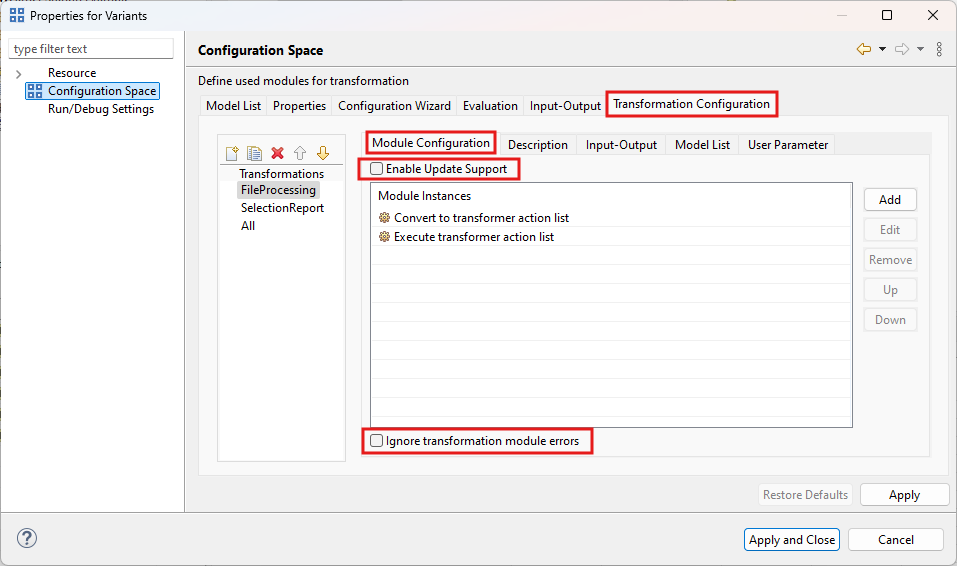Switch to the Evaluation tab
Viewport: 957px width, 566px height.
coord(490,106)
